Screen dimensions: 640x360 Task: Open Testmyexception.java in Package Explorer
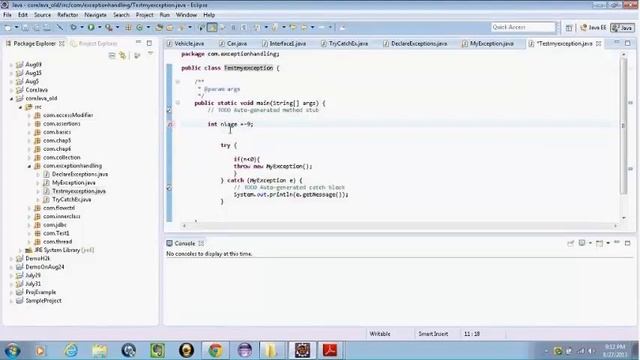click(x=79, y=191)
